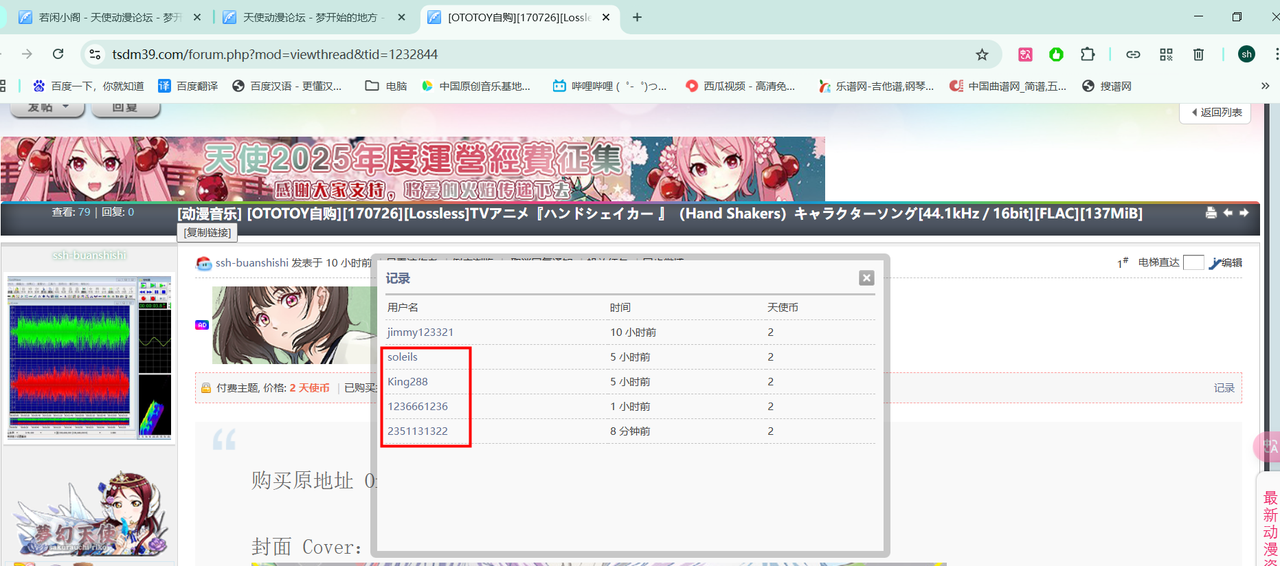Open the 中国曲谱网 bookmark

click(x=1008, y=86)
